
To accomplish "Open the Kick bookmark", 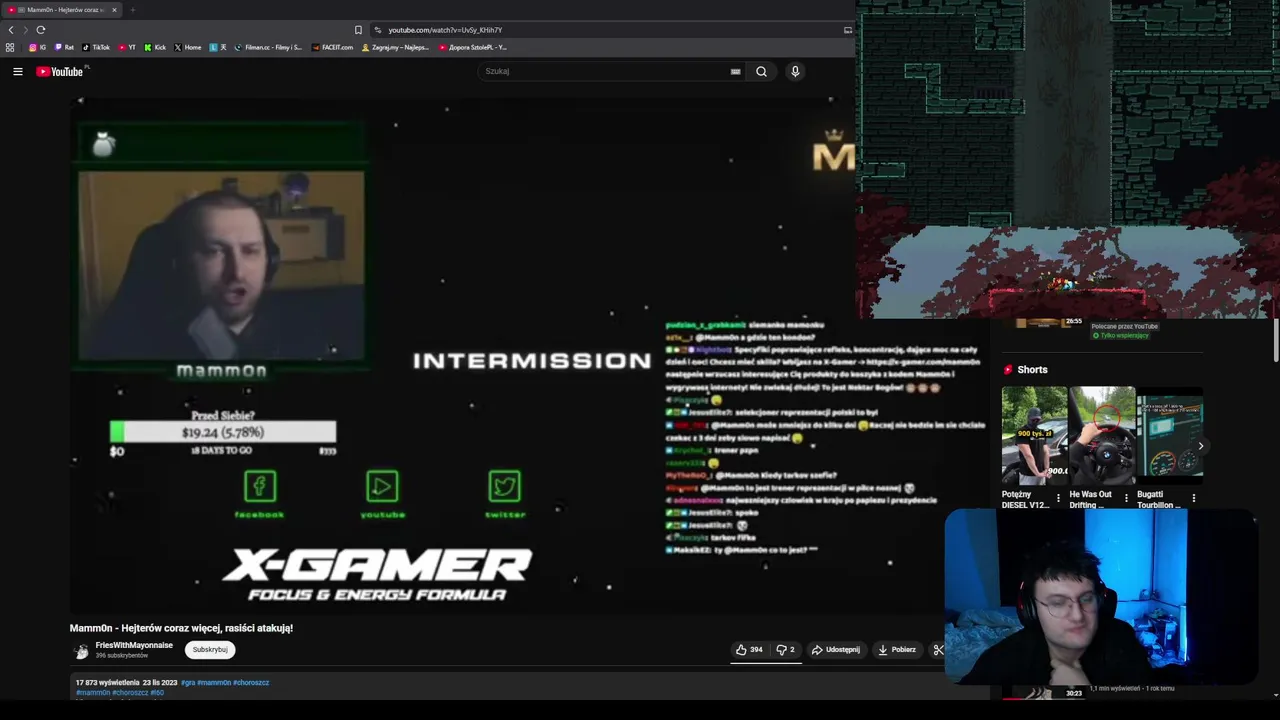I will coord(155,47).
